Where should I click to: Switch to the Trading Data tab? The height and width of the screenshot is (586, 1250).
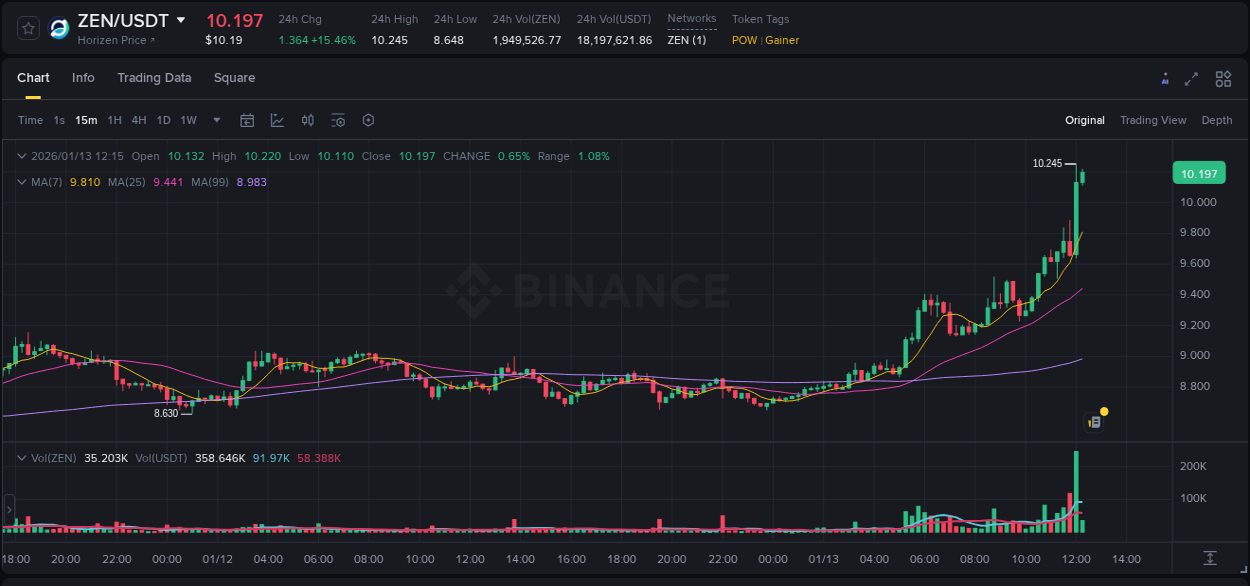click(x=154, y=78)
